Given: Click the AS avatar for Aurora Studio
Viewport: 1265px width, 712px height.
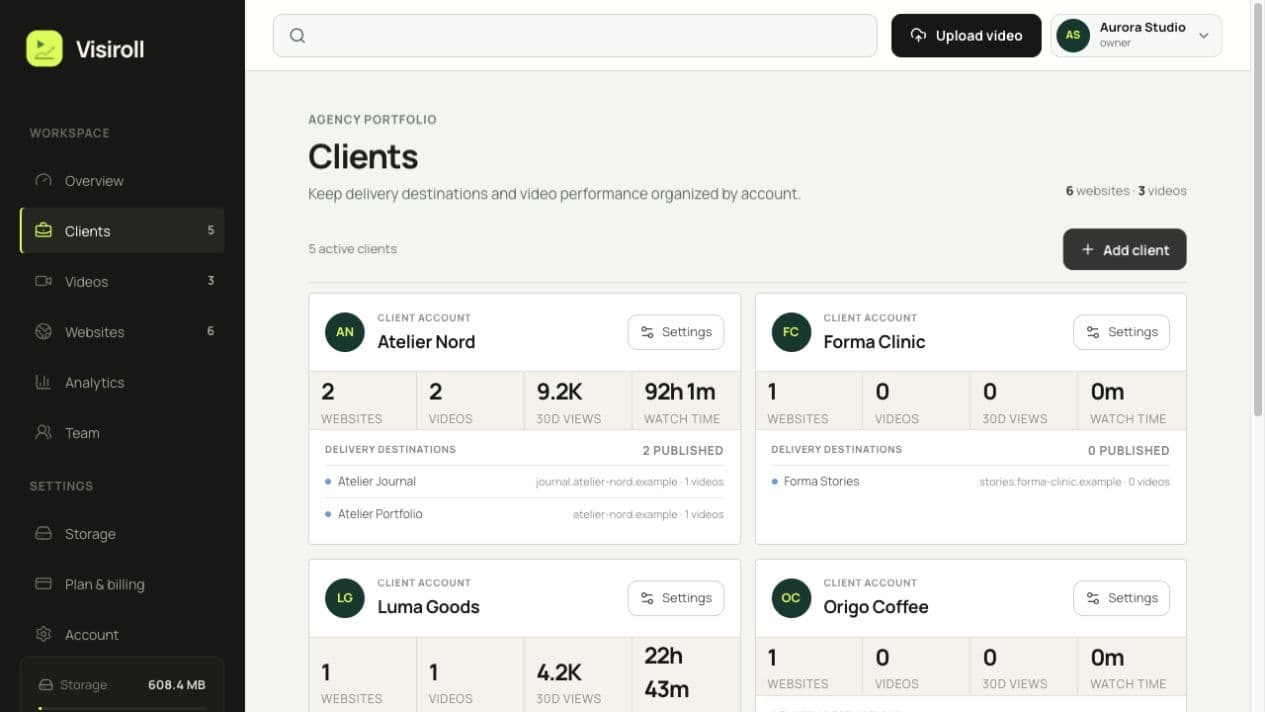Looking at the screenshot, I should click(1073, 35).
